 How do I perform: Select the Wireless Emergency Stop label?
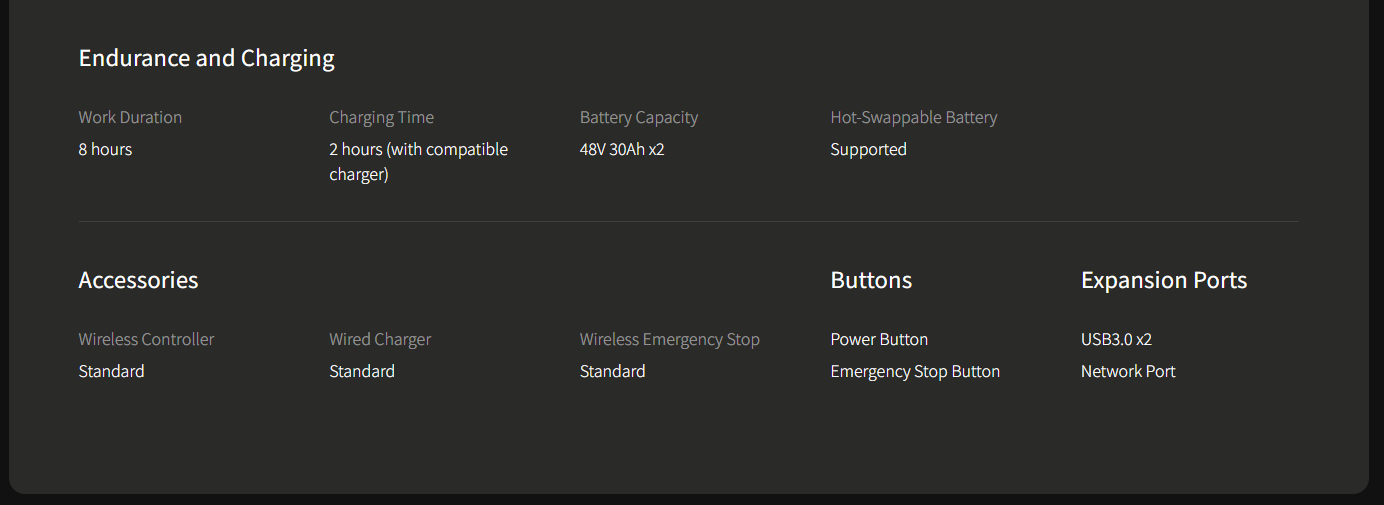tap(670, 339)
